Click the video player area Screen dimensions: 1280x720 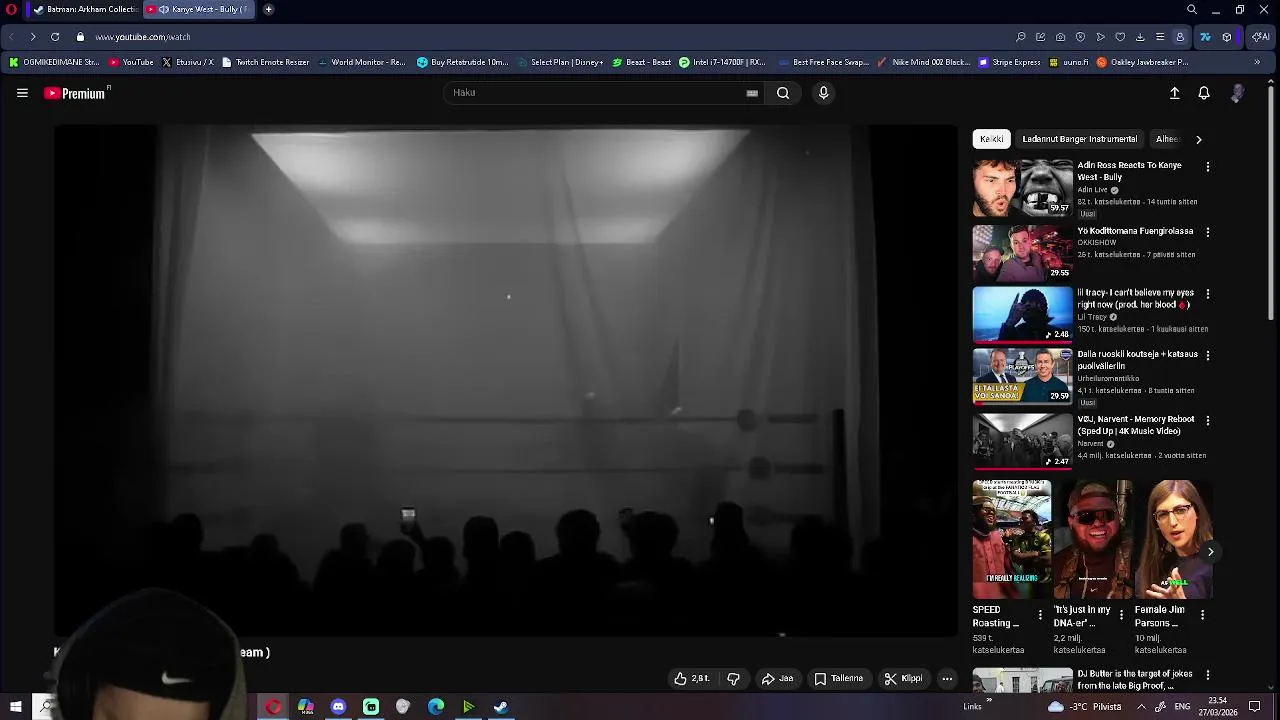(506, 380)
